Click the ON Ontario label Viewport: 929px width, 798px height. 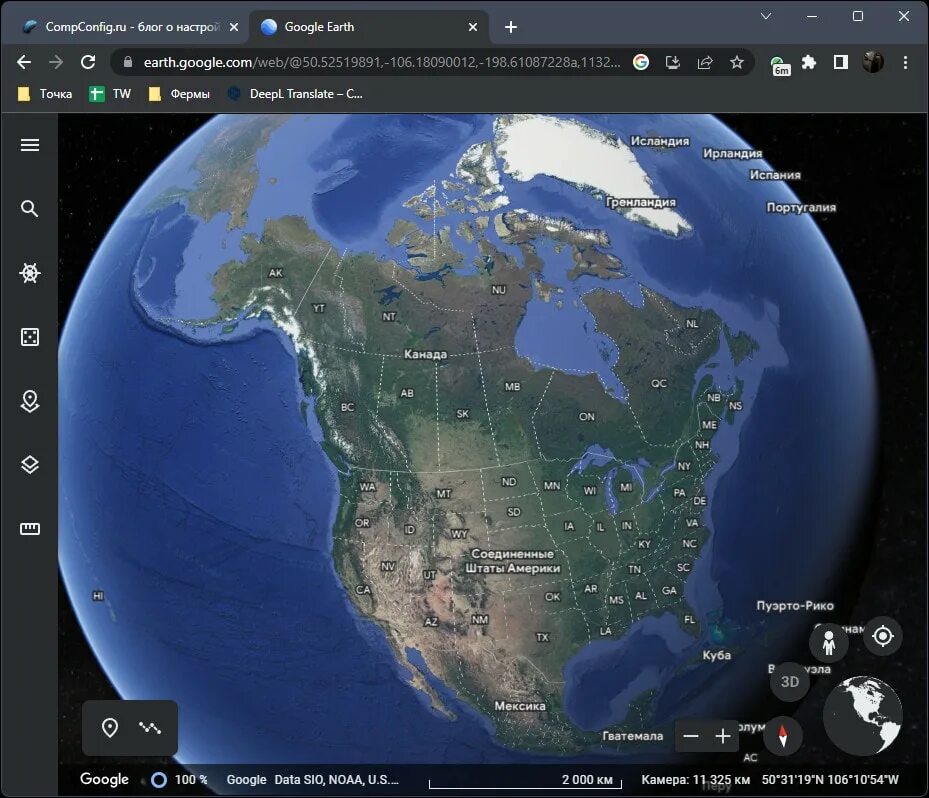(x=587, y=416)
